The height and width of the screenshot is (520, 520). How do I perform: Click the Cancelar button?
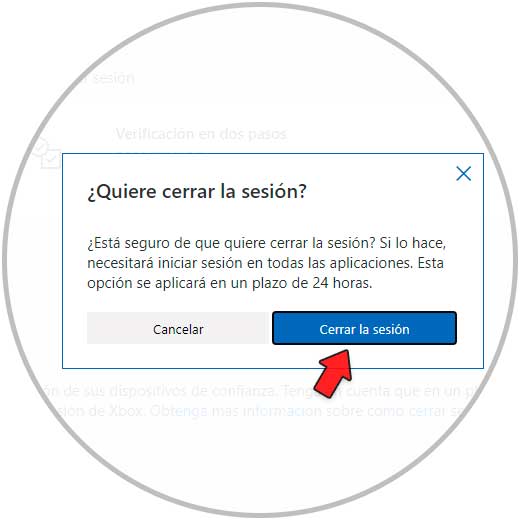[x=178, y=328]
